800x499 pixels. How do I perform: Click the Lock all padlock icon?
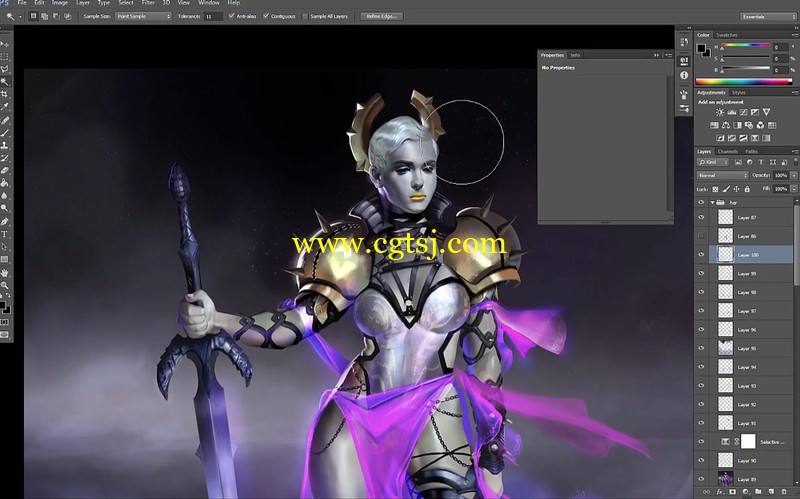(x=747, y=189)
